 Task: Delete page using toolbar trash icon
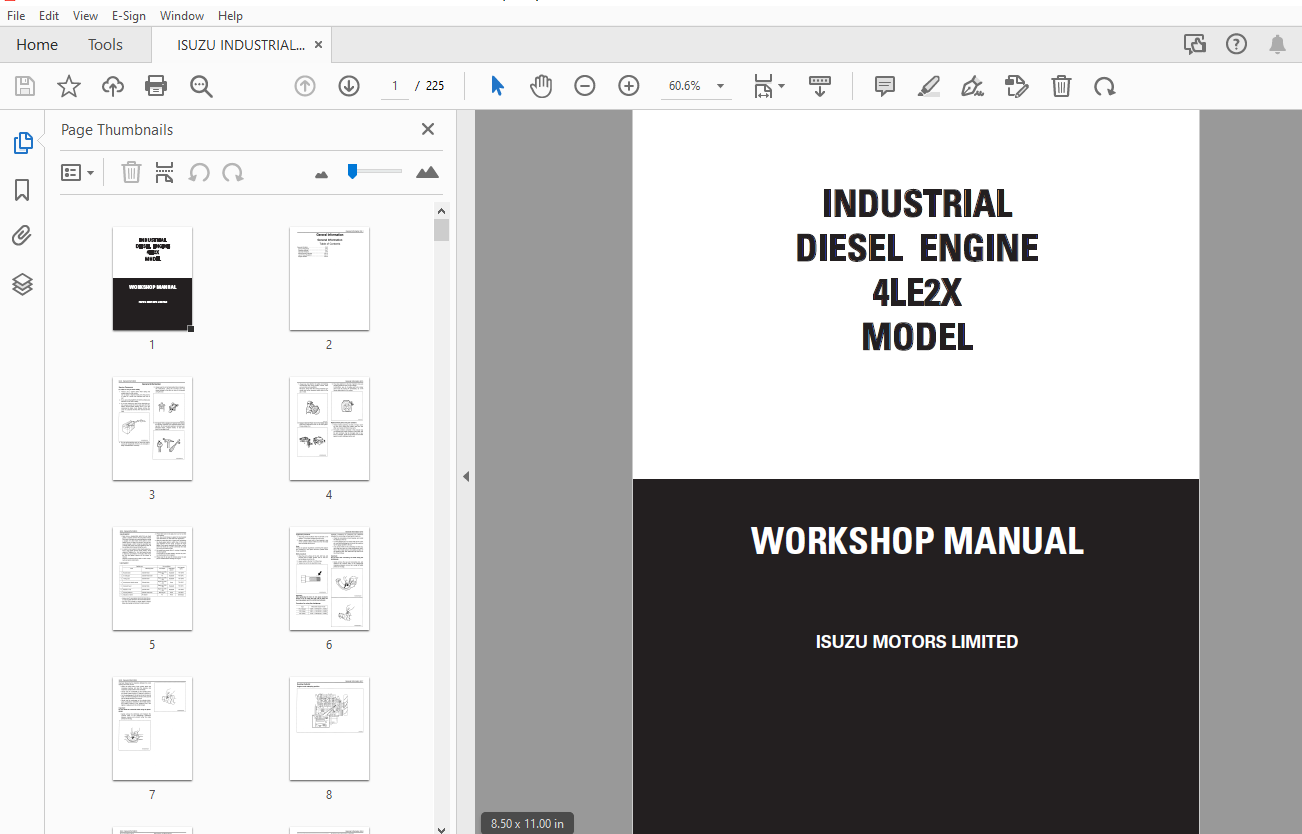tap(1061, 86)
